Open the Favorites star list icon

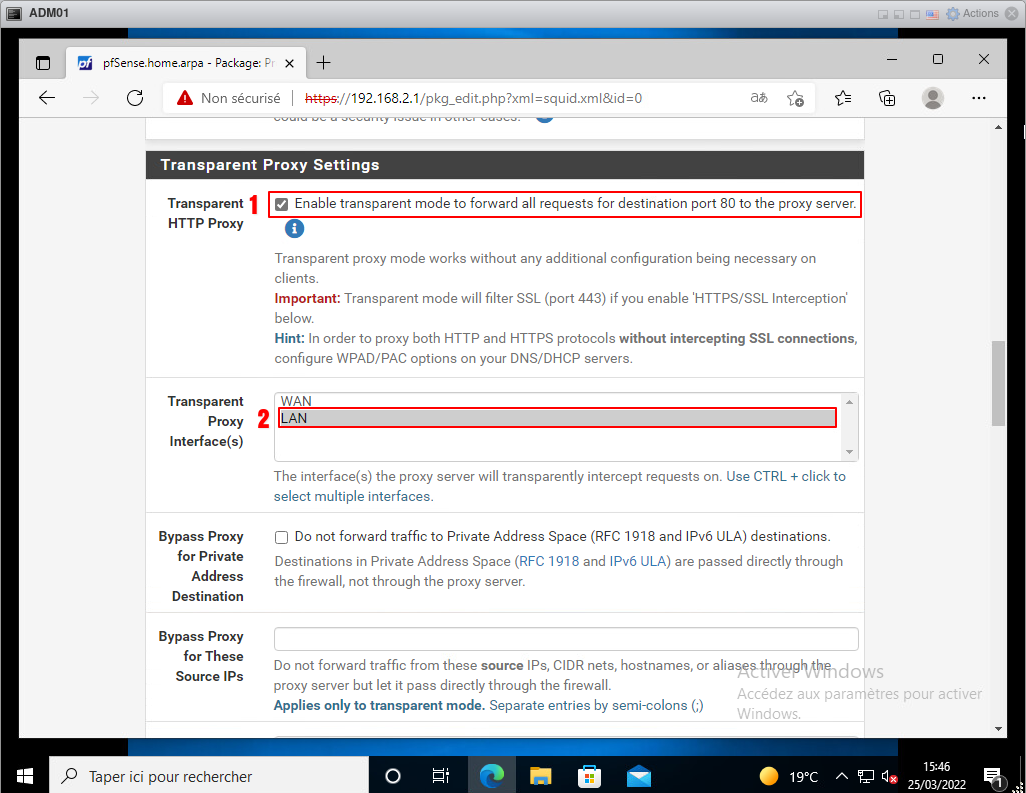(843, 98)
